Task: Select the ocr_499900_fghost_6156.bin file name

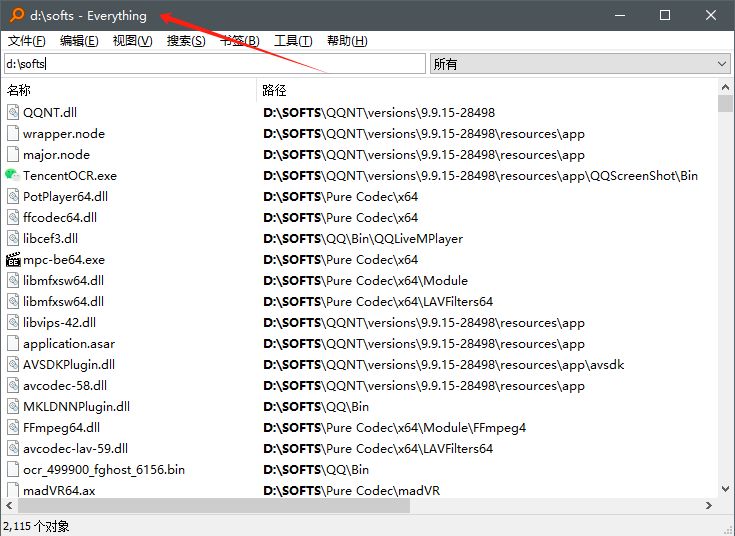Action: [104, 469]
